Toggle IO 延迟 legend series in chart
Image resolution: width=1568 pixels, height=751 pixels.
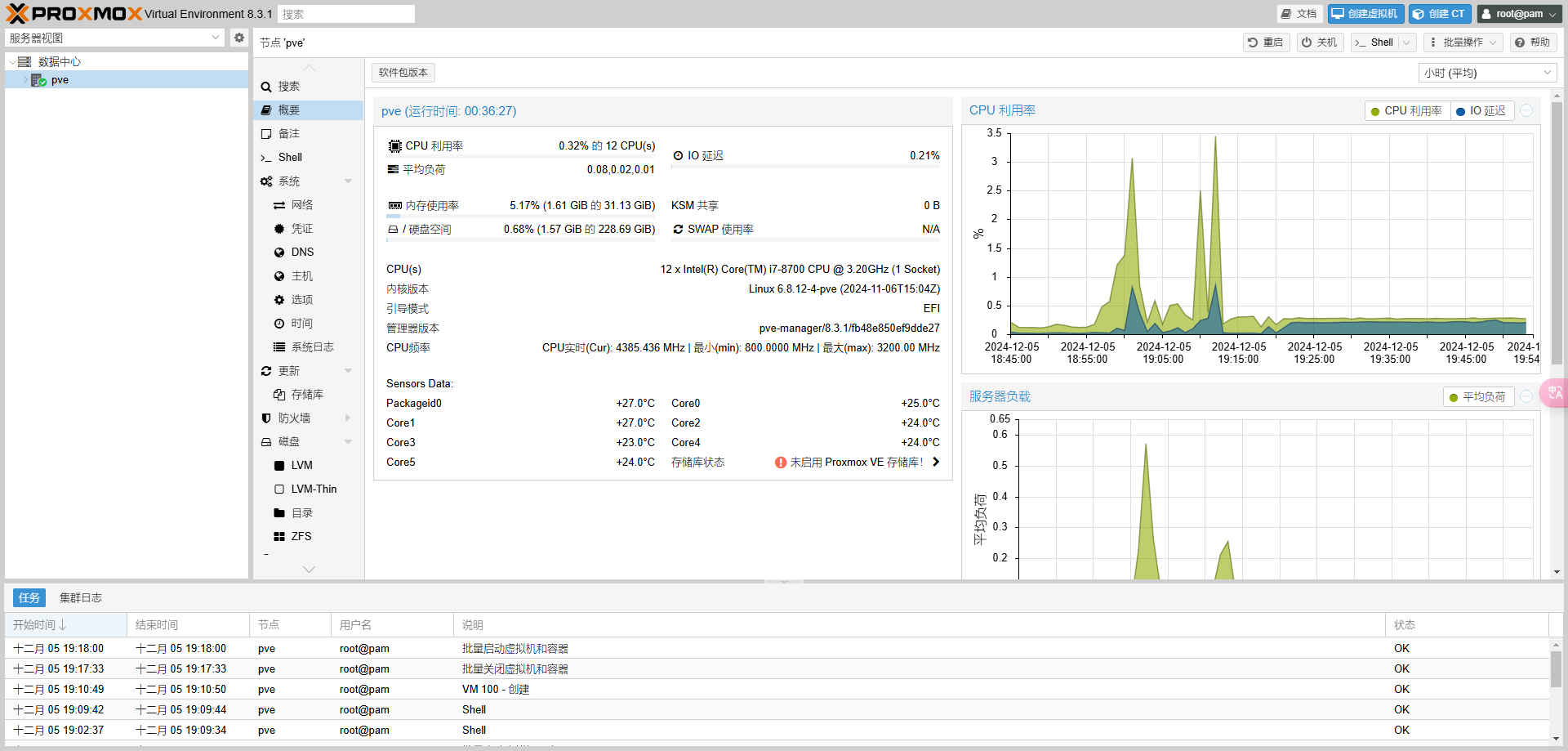click(x=1481, y=111)
